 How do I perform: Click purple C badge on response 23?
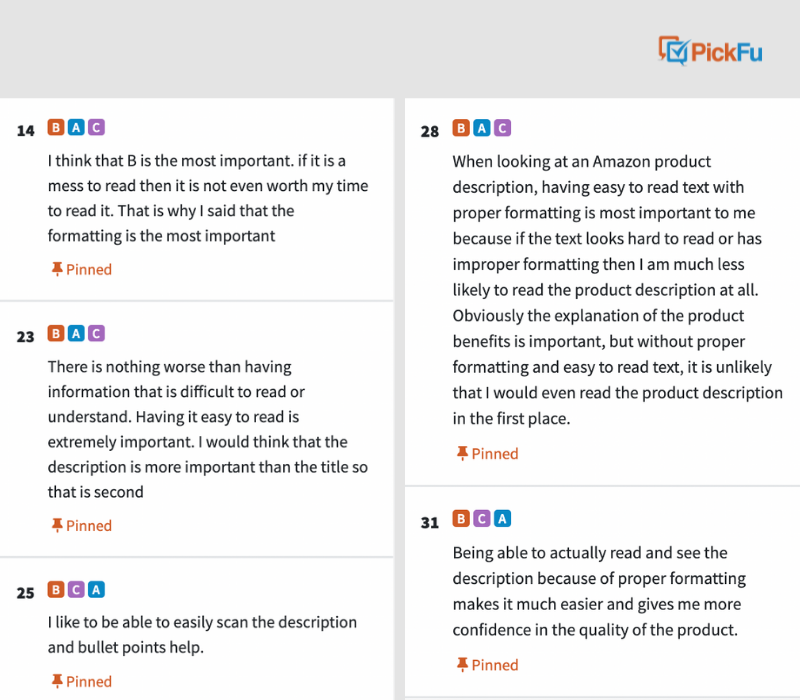pos(96,333)
